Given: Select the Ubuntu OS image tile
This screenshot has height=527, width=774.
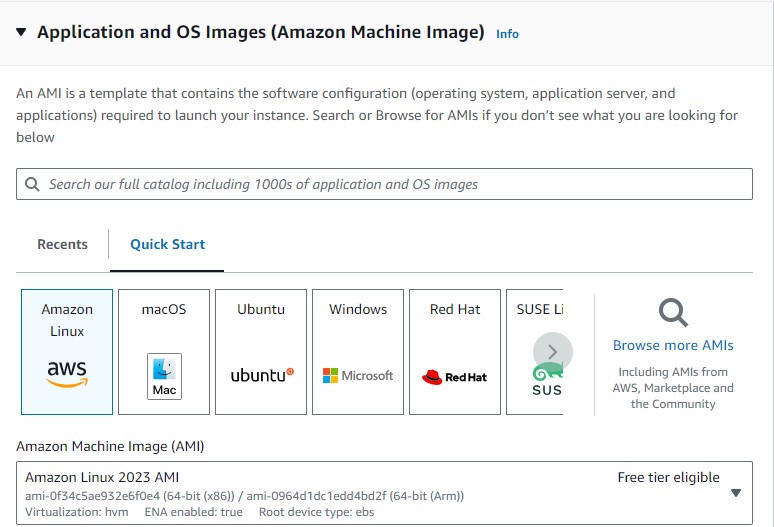Looking at the screenshot, I should 261,351.
